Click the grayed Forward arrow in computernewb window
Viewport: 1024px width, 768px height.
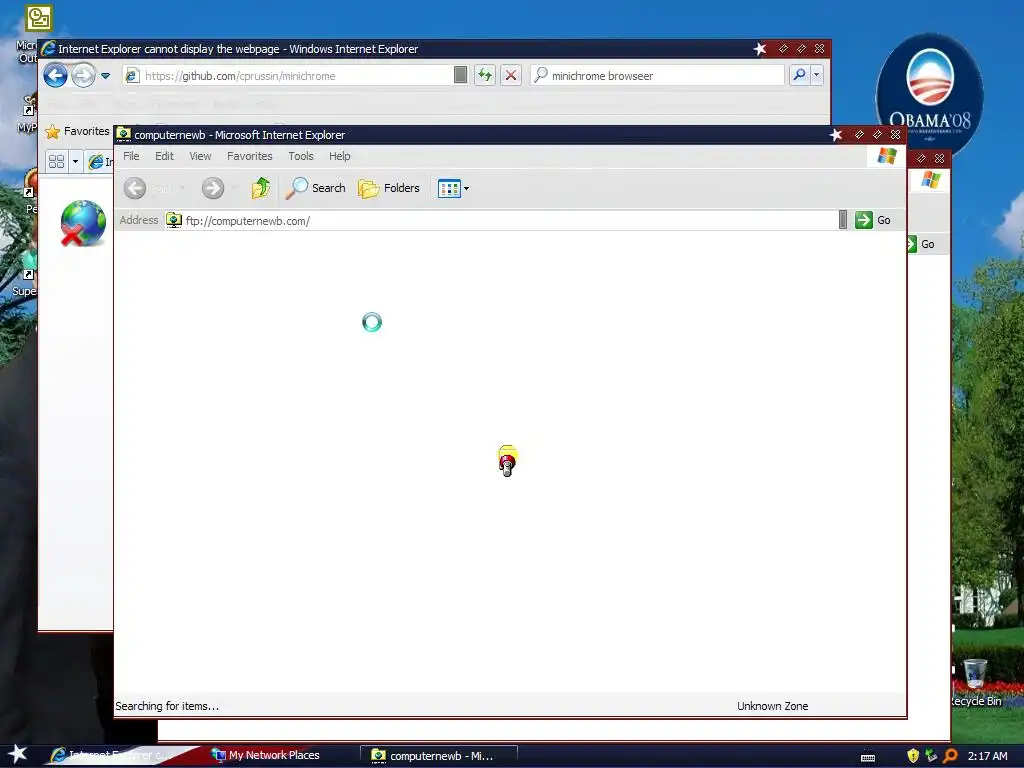[x=212, y=188]
